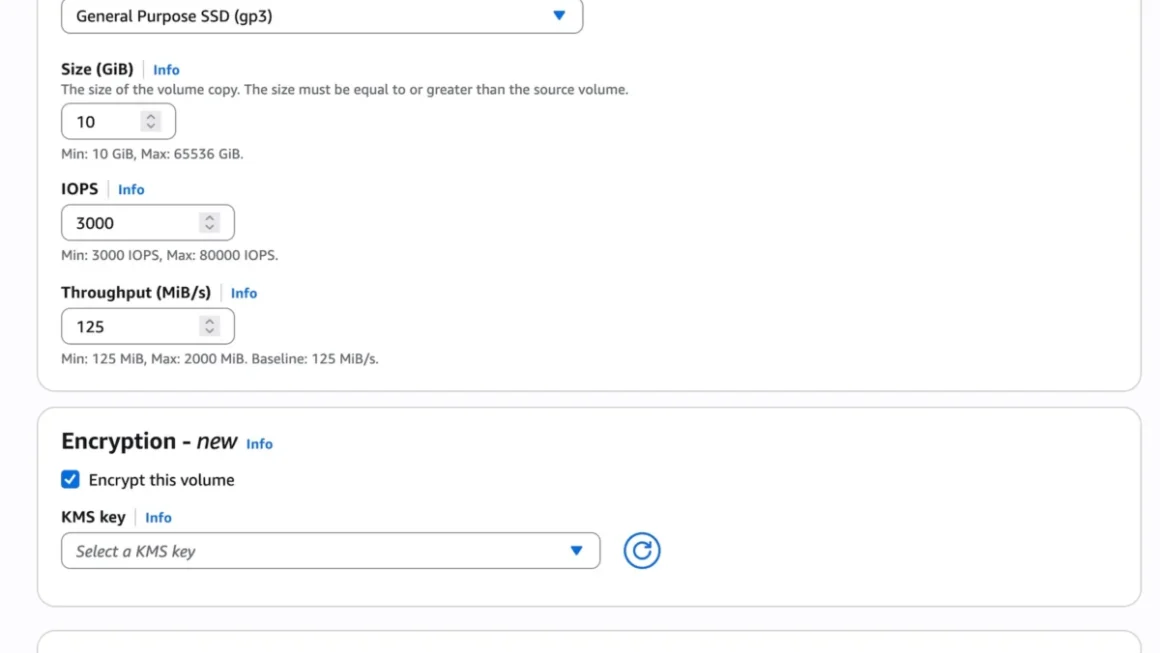The image size is (1160, 653).
Task: Click the 'Encrypt this volume' label text
Action: 161,480
